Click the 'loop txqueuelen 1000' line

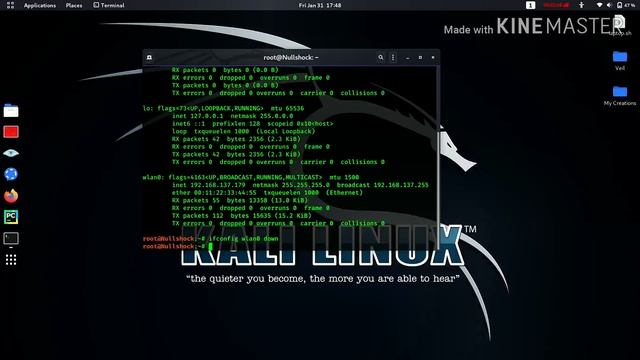(x=243, y=131)
